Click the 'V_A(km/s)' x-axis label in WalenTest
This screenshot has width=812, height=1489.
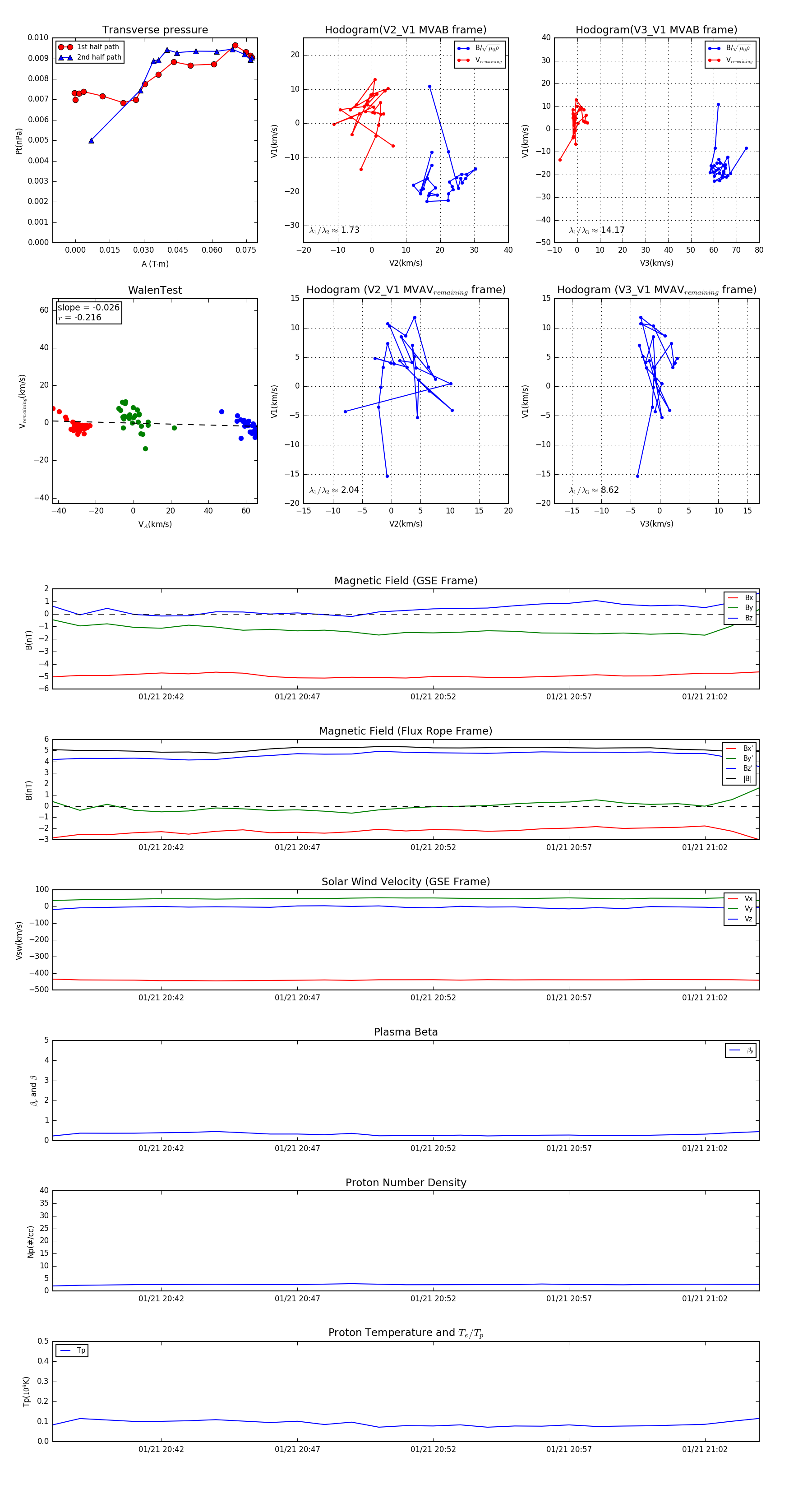coord(155,524)
